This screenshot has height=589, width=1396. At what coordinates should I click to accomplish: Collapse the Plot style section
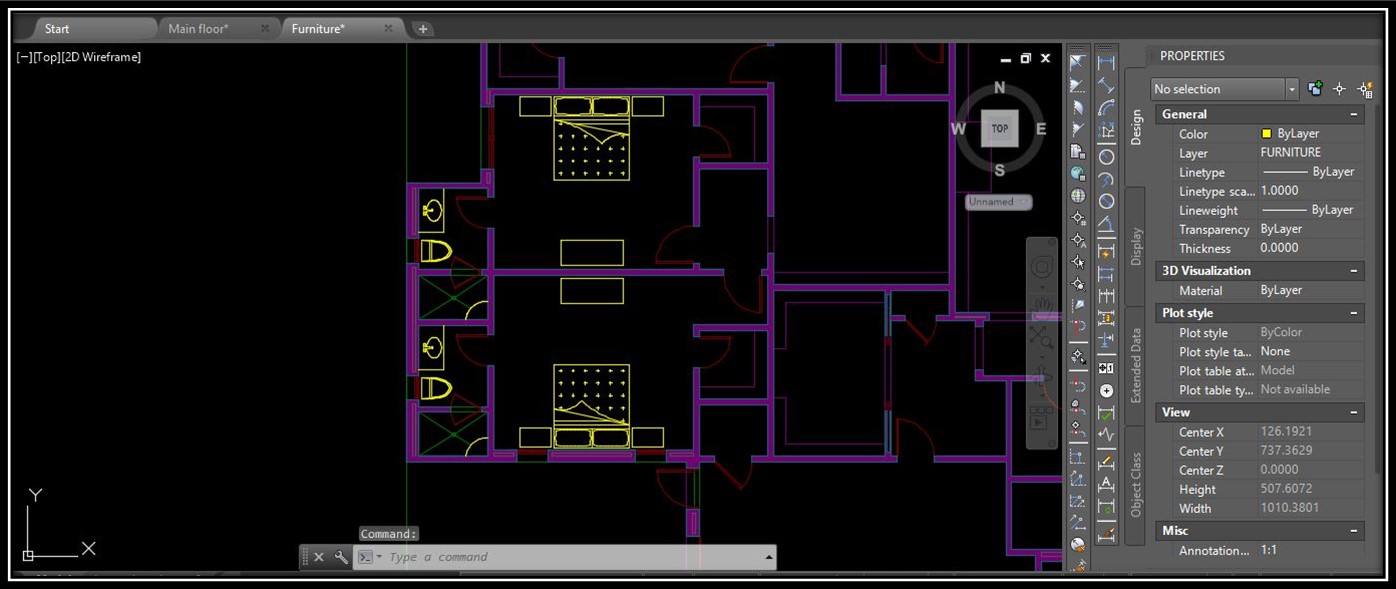point(1354,313)
